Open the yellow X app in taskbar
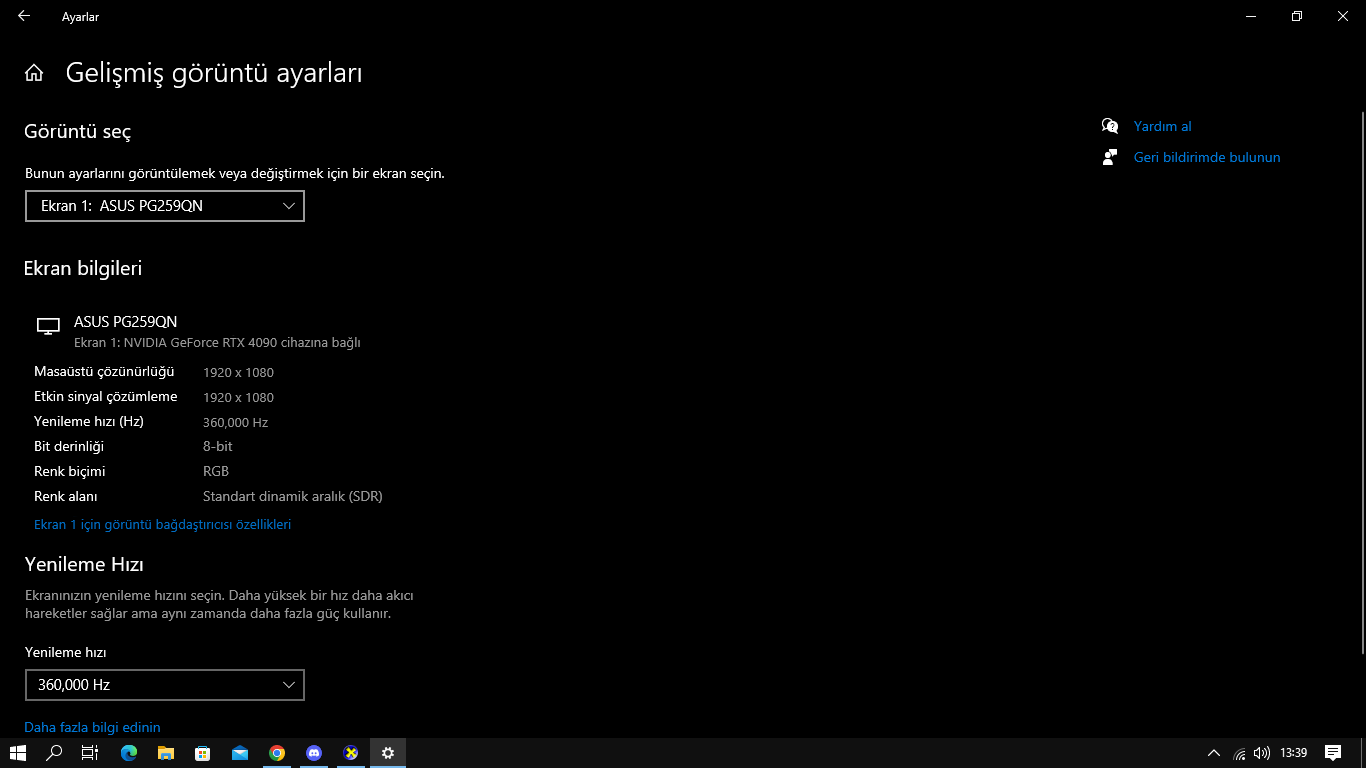The height and width of the screenshot is (768, 1366). (x=351, y=753)
